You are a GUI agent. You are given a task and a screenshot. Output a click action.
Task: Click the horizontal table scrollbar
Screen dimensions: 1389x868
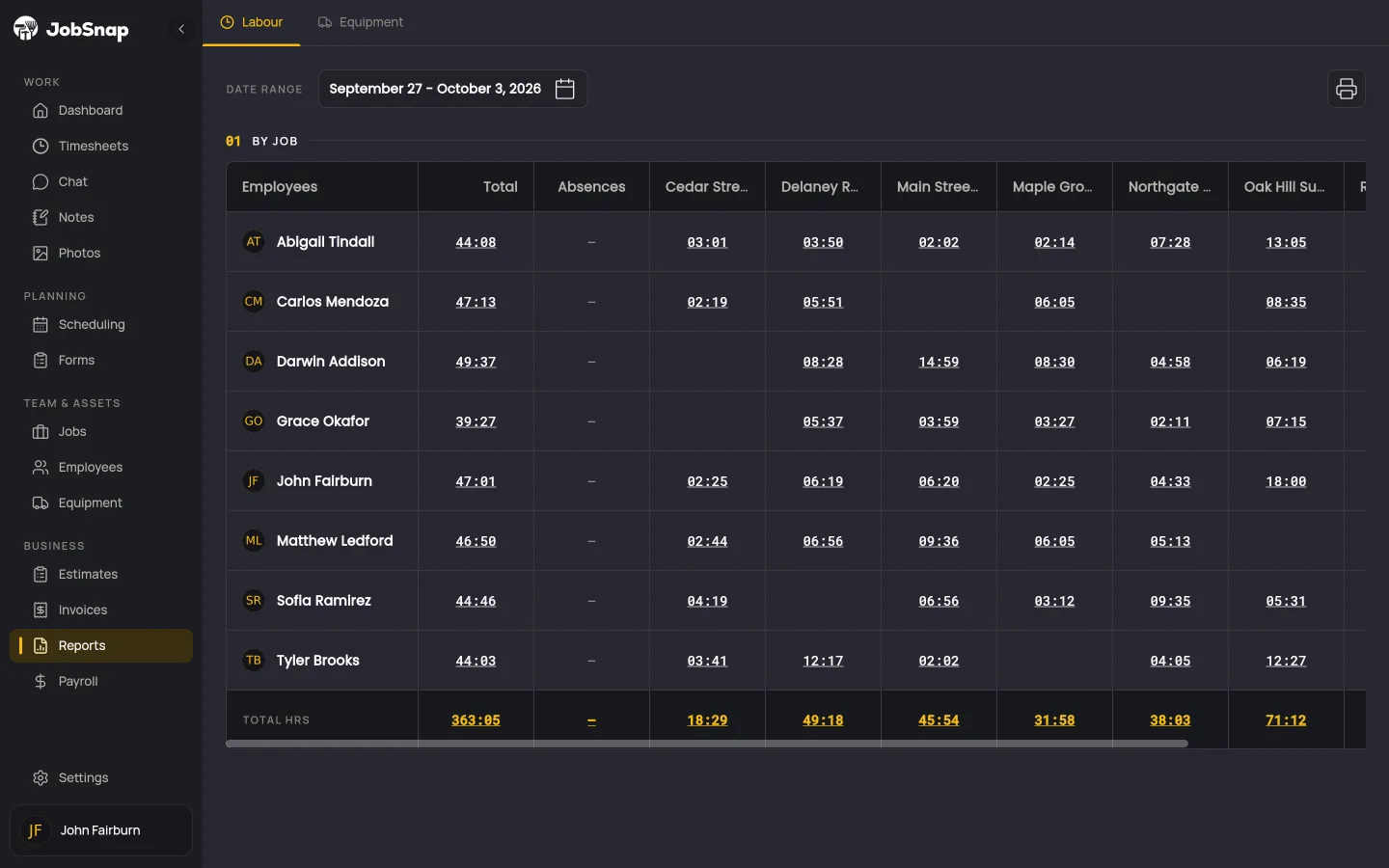tap(707, 744)
